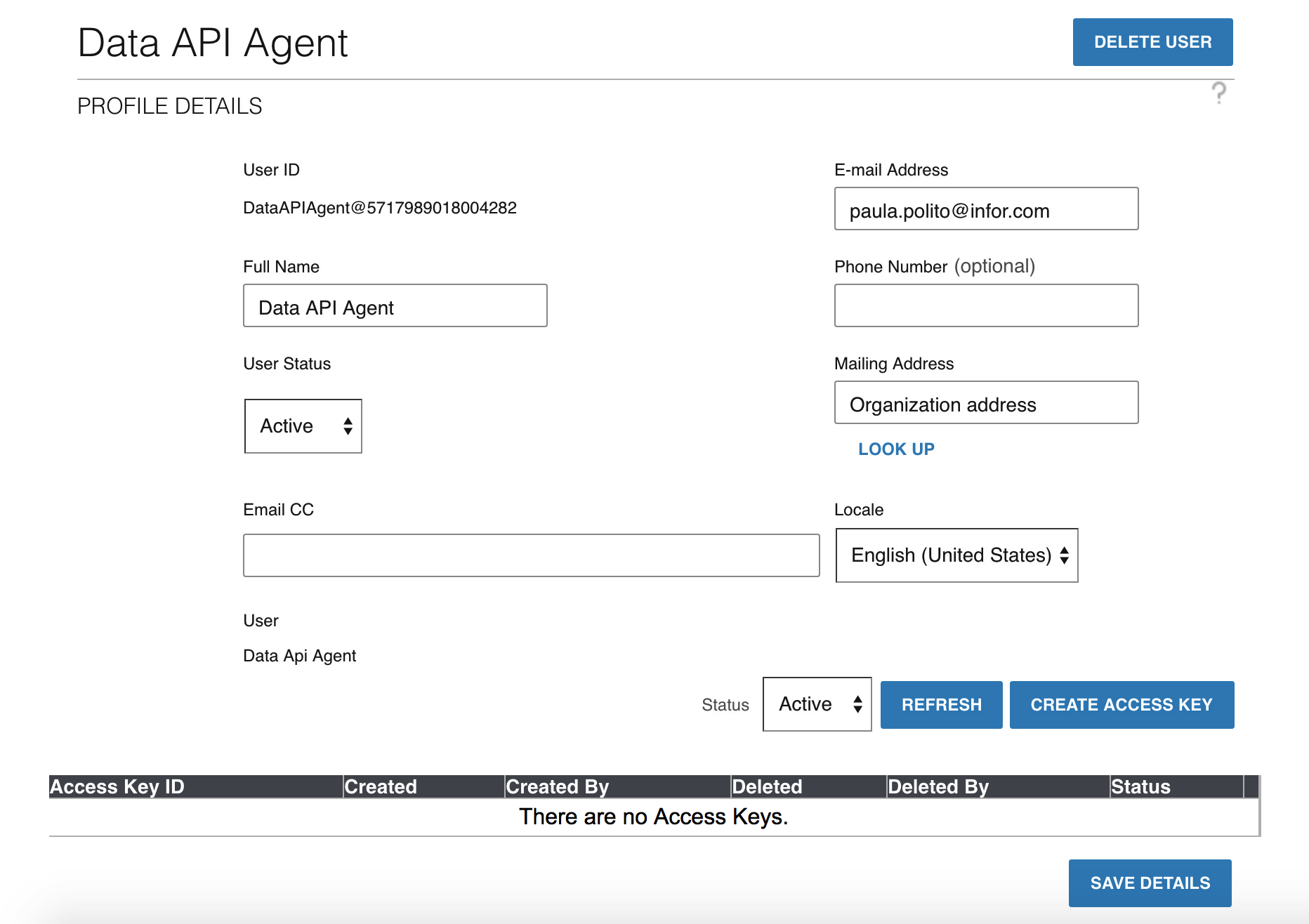Viewport: 1309px width, 924px height.
Task: Select the Mailing Address organization field
Action: pos(986,402)
